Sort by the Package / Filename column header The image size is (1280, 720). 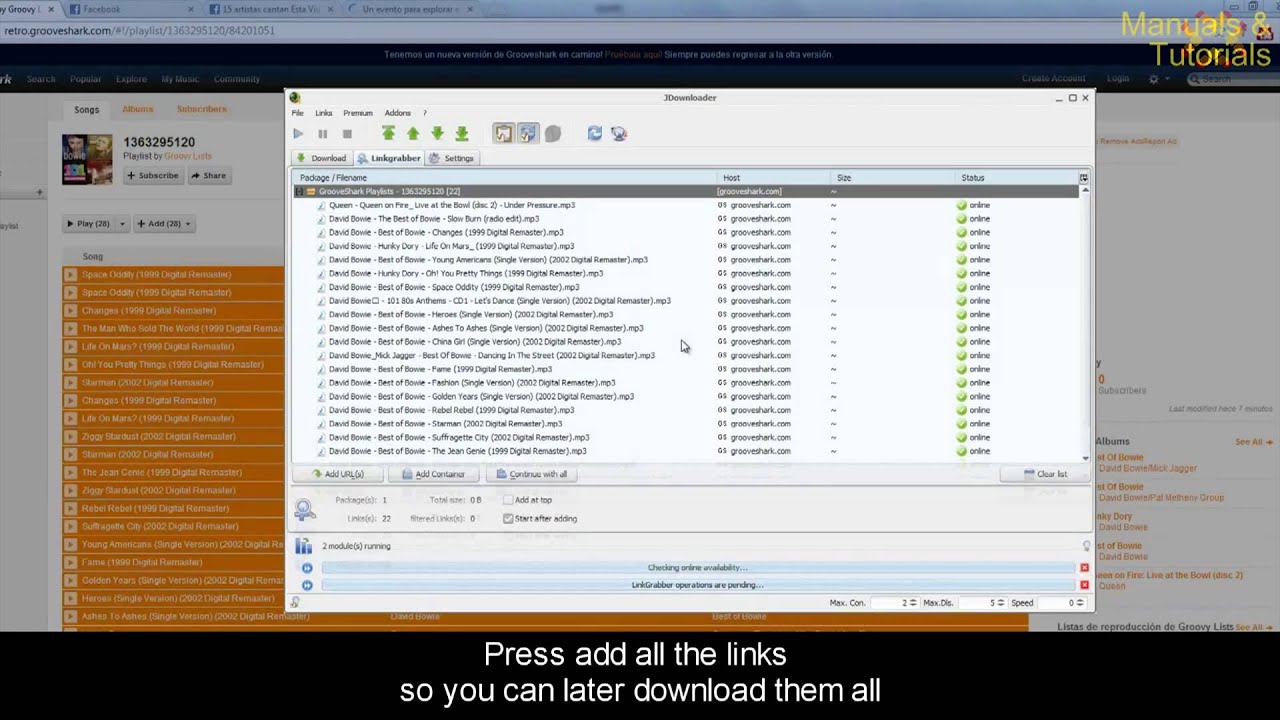tap(505, 177)
